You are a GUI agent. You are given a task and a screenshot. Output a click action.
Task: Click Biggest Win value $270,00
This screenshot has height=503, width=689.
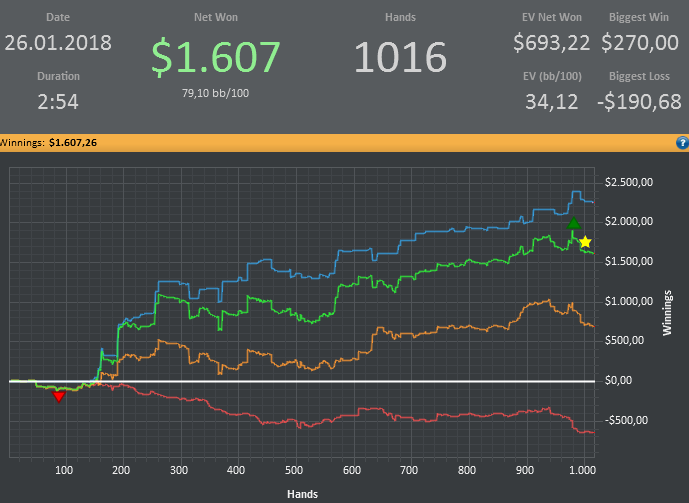[640, 43]
